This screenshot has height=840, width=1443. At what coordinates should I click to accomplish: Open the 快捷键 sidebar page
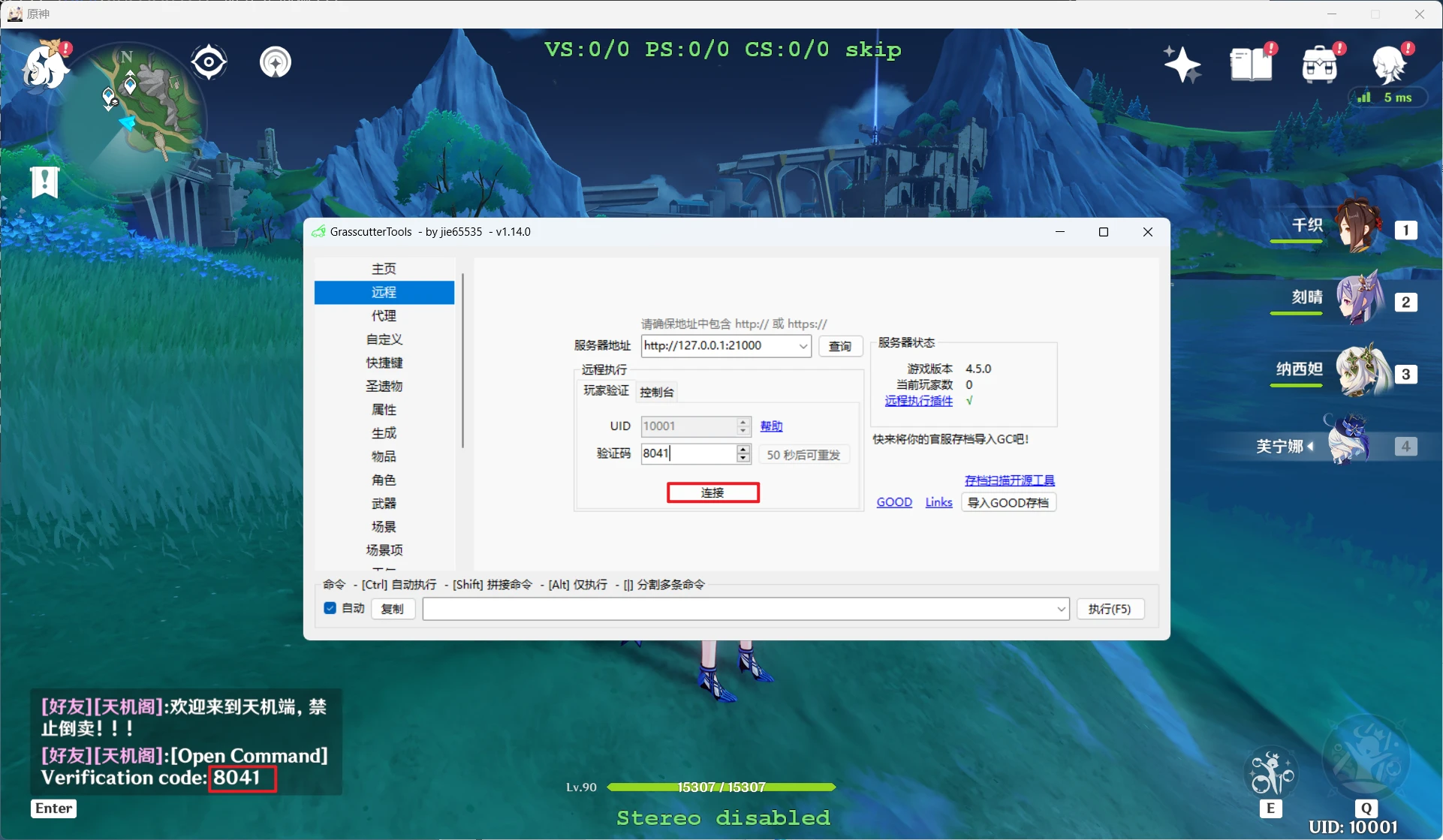[x=384, y=363]
